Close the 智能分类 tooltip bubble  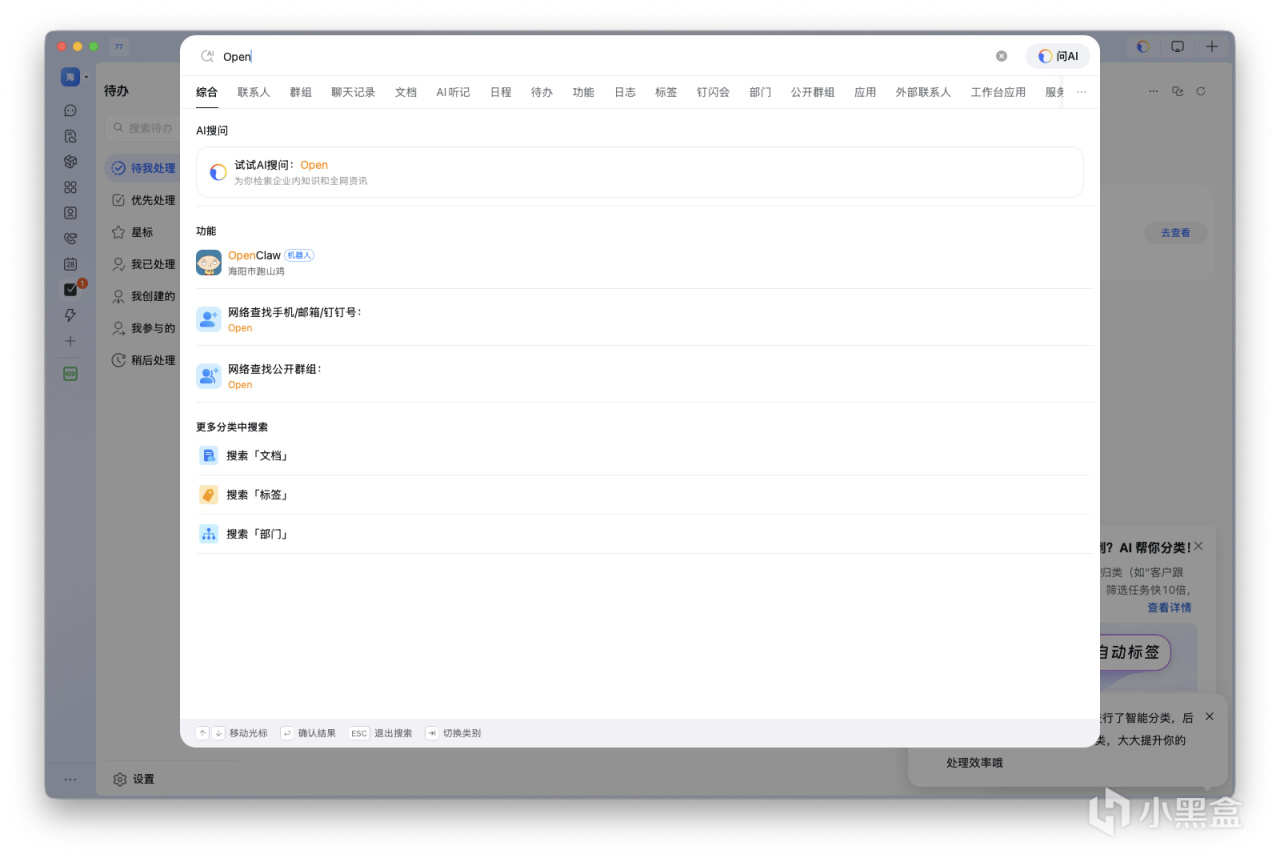[1209, 716]
